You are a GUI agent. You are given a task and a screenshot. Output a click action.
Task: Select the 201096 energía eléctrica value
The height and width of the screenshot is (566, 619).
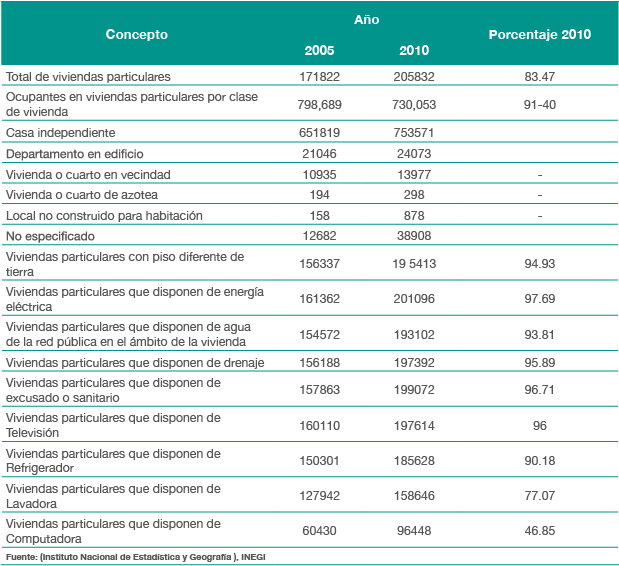413,298
